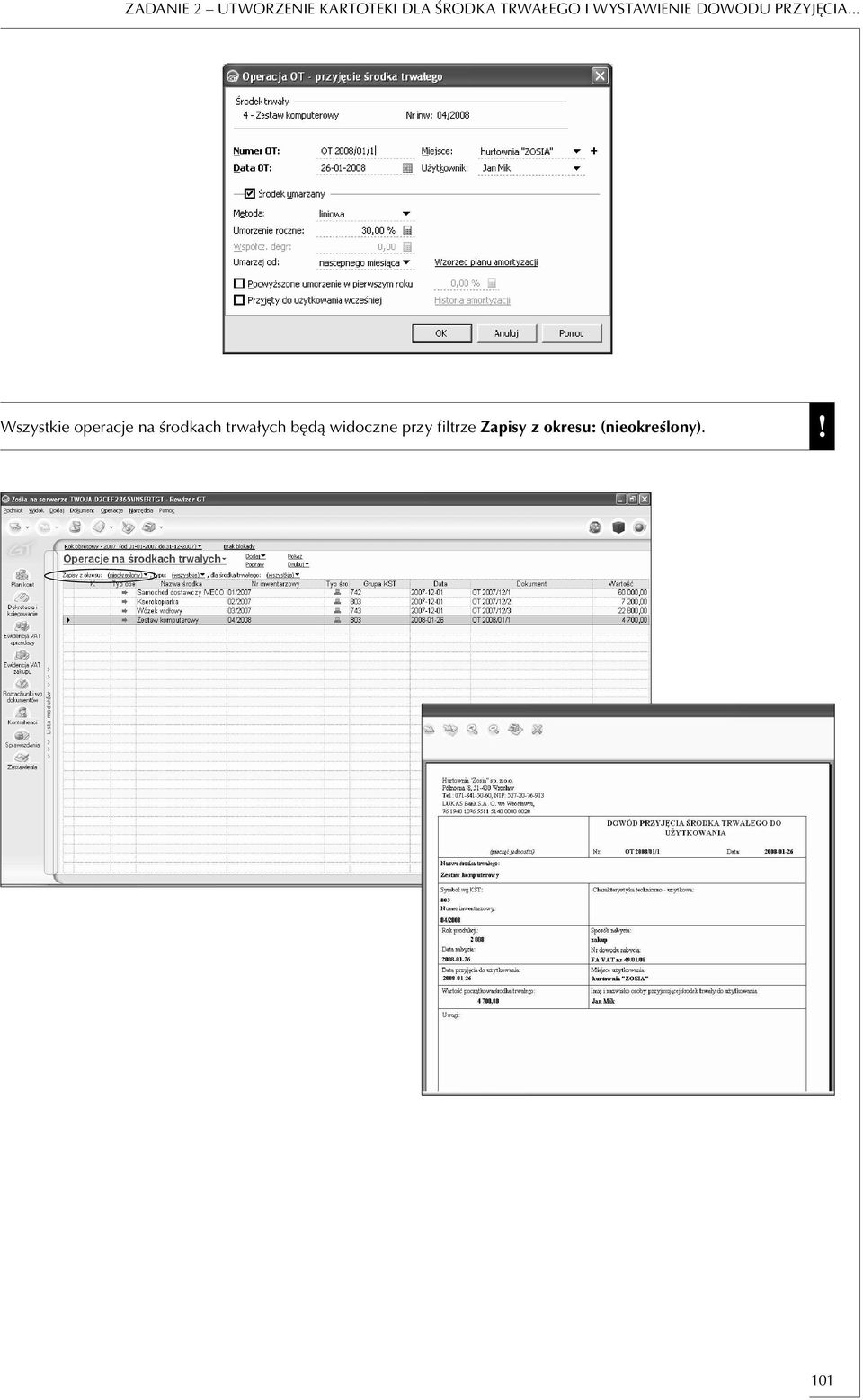
Task: Click Pomoc button in Operacja OT dialog
Action: click(572, 333)
